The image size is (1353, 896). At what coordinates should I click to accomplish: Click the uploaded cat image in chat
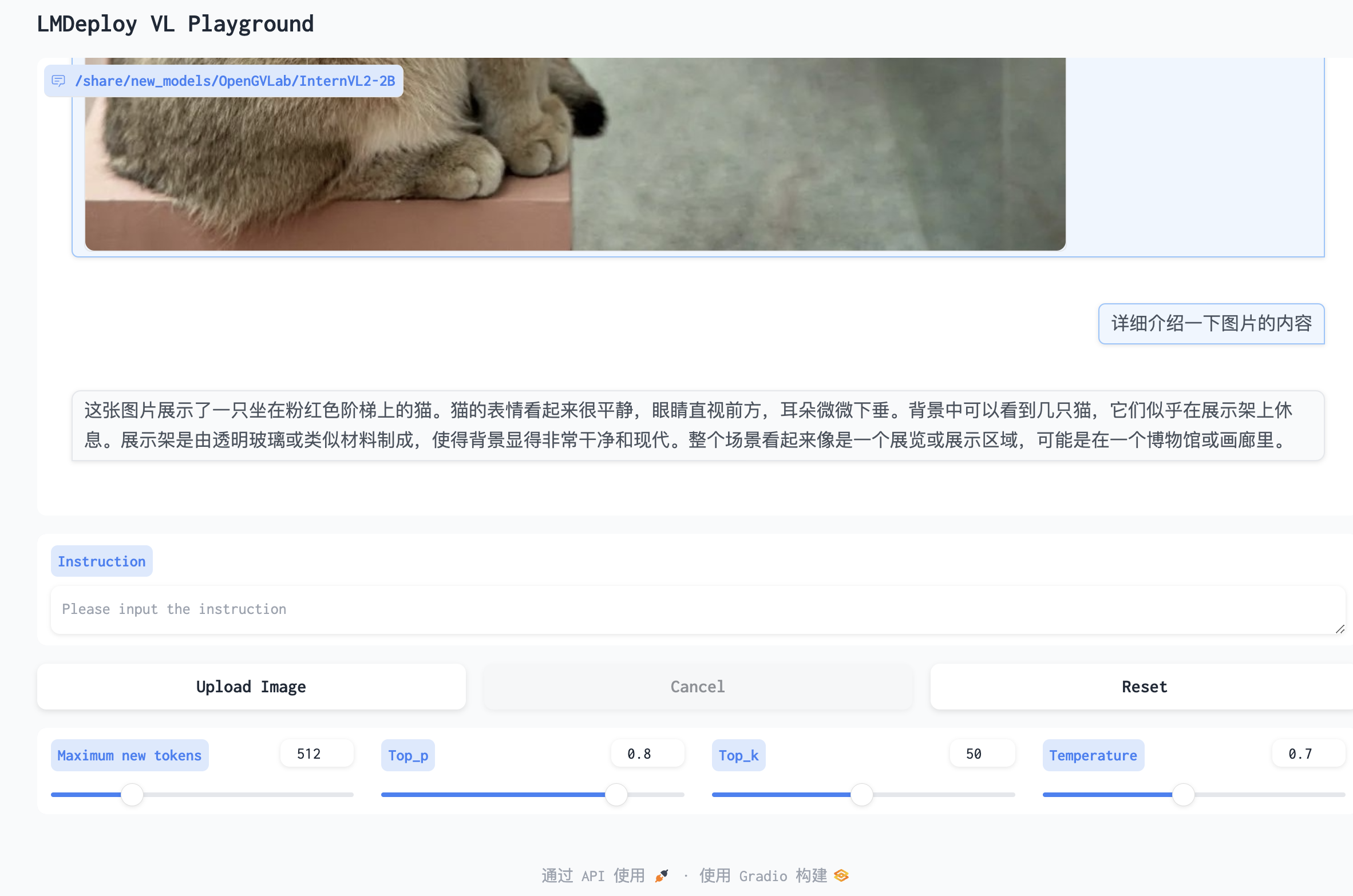point(575,153)
